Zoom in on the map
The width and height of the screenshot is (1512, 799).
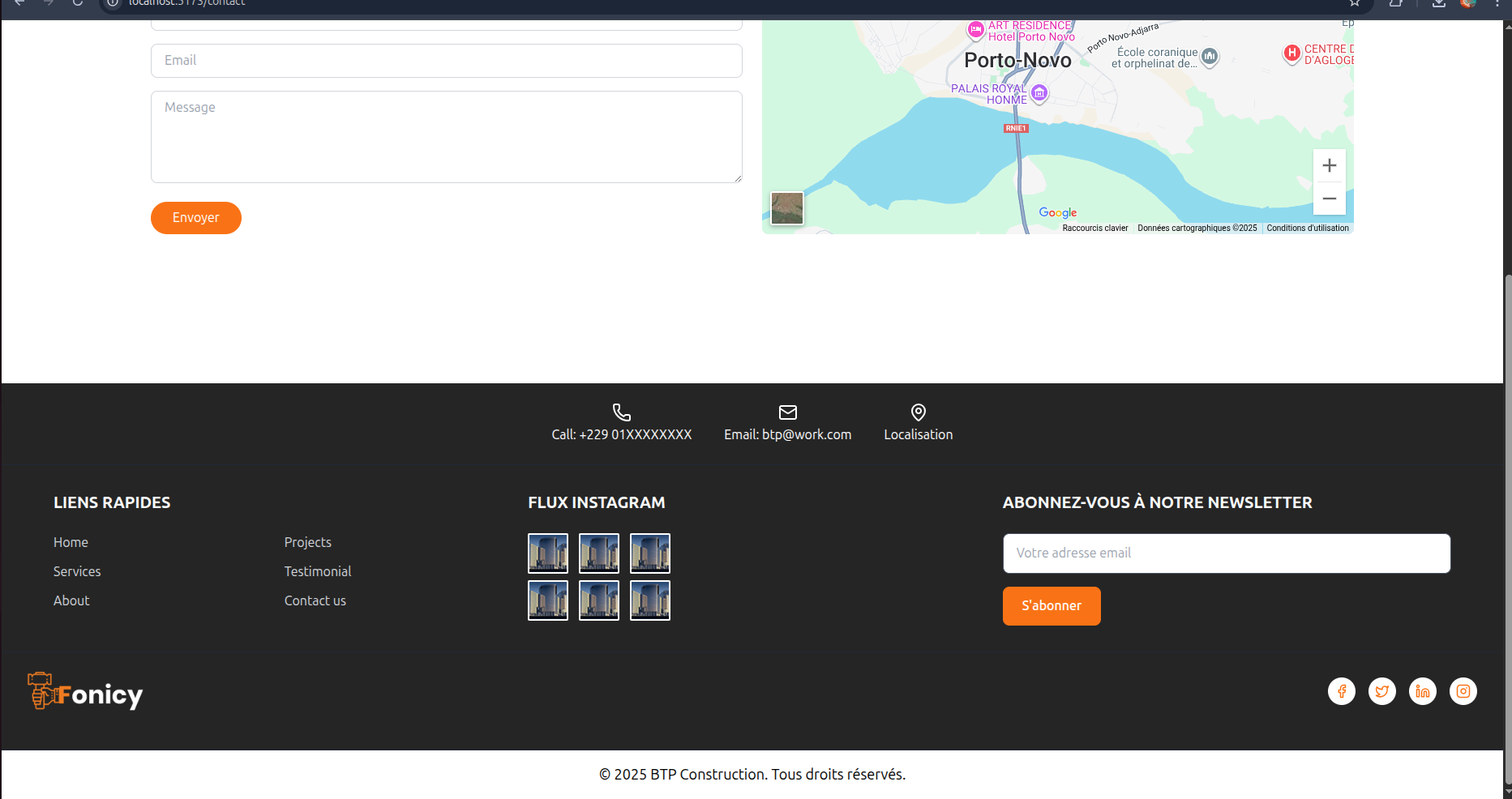(x=1329, y=166)
